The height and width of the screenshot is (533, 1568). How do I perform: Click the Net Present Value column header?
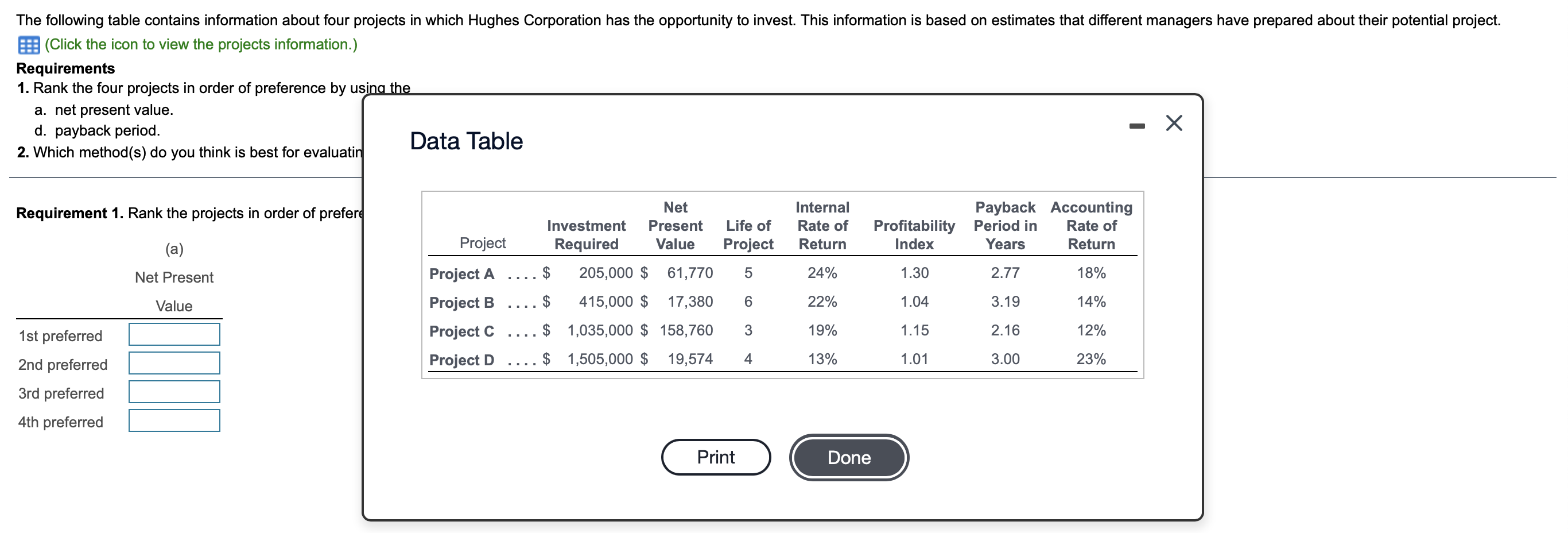pos(676,225)
